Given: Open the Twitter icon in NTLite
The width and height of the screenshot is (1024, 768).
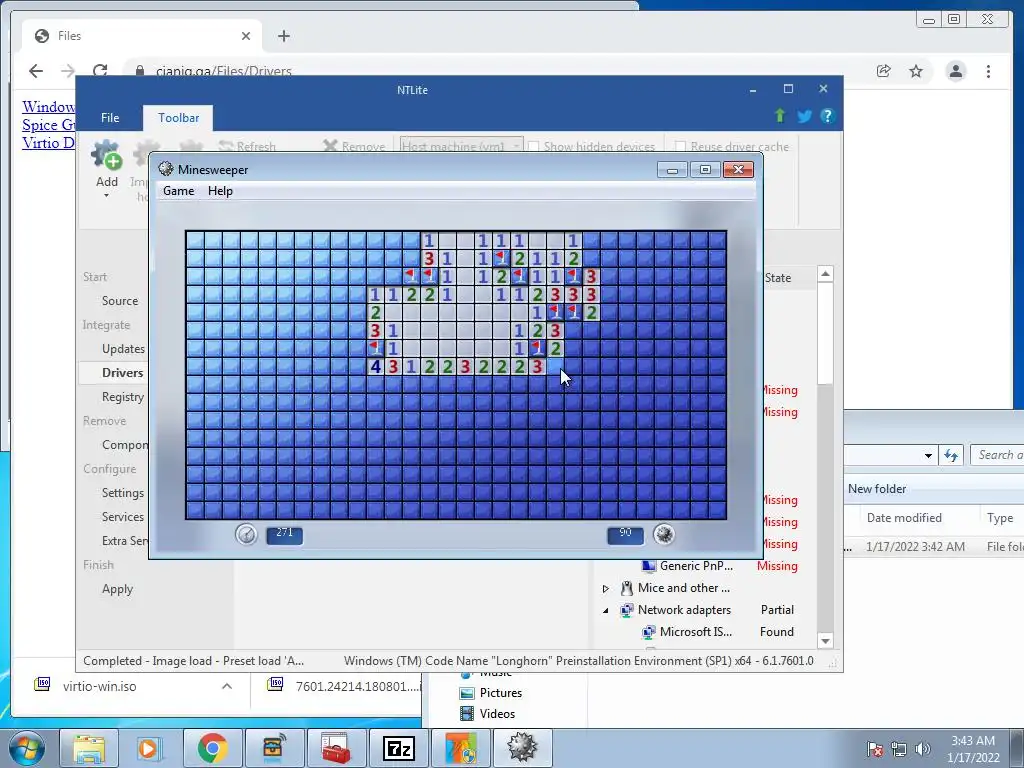Looking at the screenshot, I should tap(805, 116).
